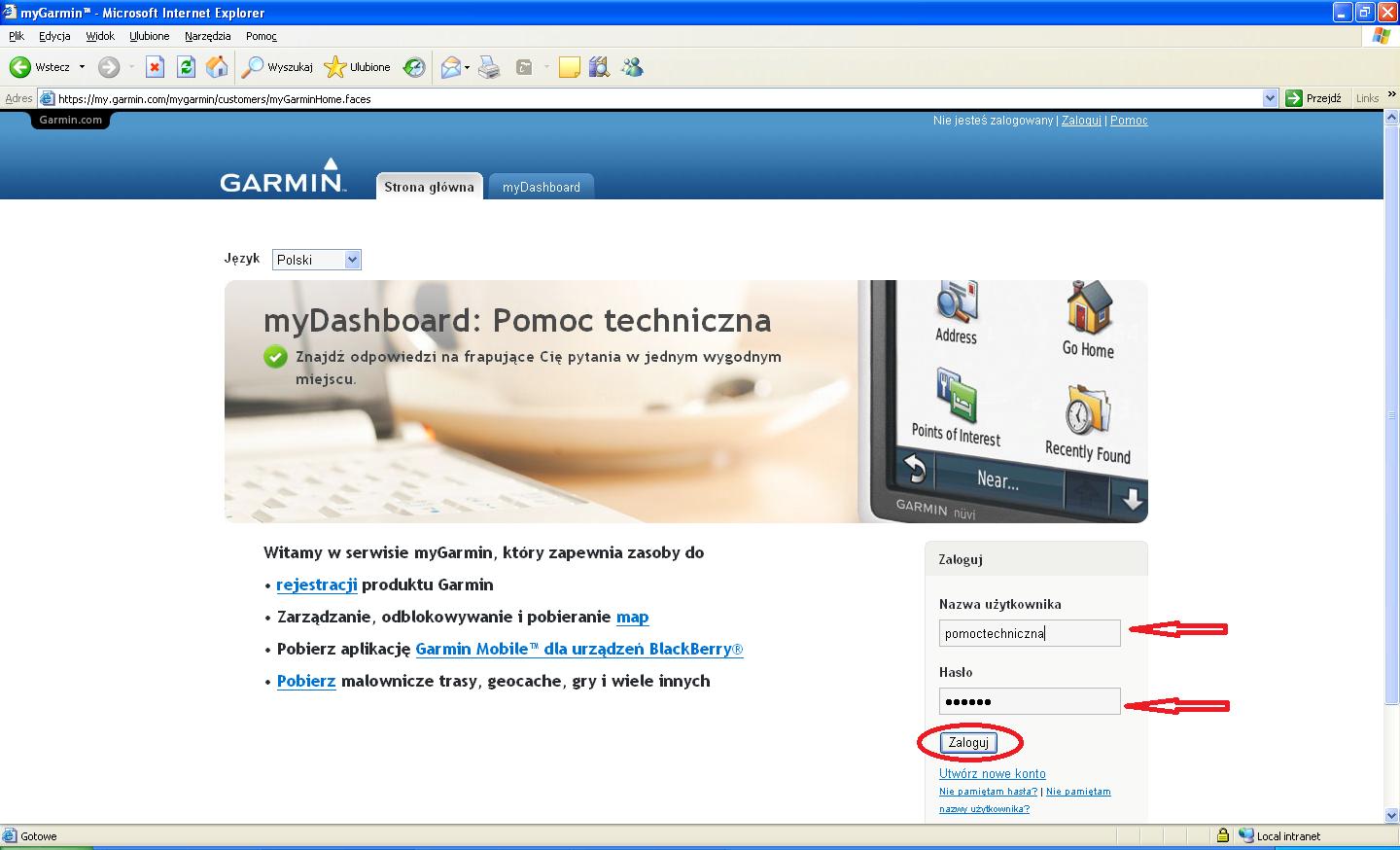Open the Wstecz history dropdown arrow
1400x850 pixels.
click(82, 67)
